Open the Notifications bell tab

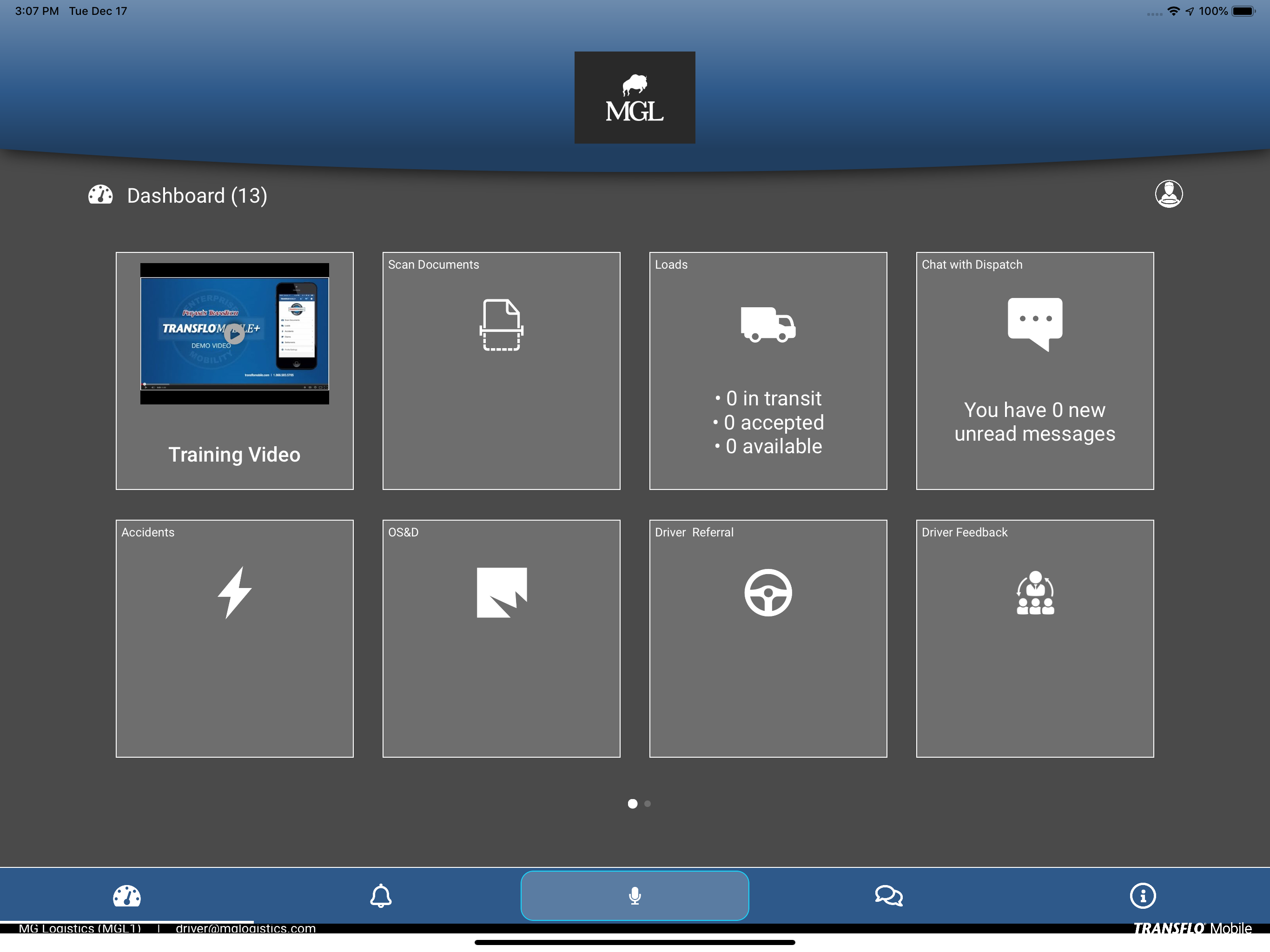tap(381, 896)
